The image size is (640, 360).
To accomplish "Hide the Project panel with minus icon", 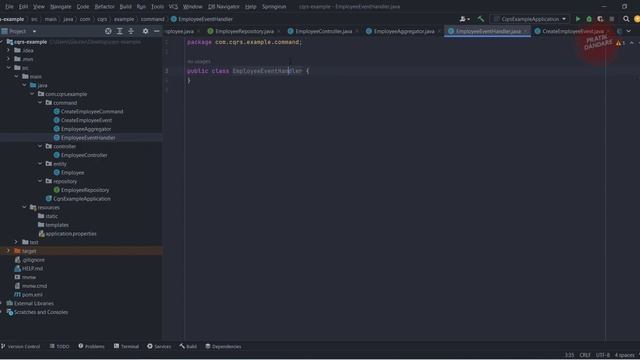I will pyautogui.click(x=157, y=31).
